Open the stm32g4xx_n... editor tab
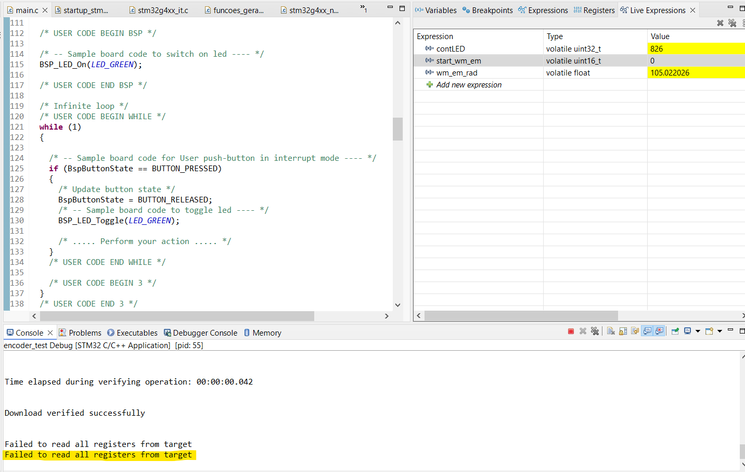This screenshot has height=472, width=745. tap(309, 10)
